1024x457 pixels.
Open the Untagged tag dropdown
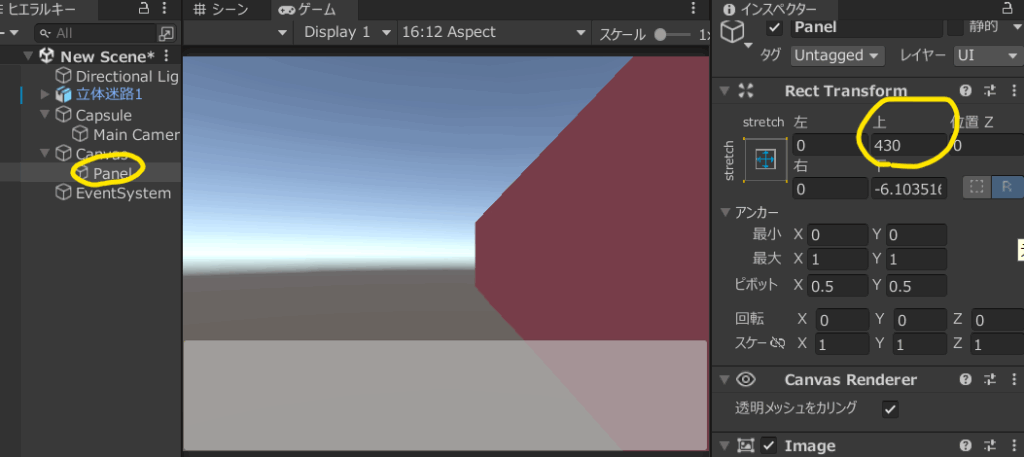[838, 55]
